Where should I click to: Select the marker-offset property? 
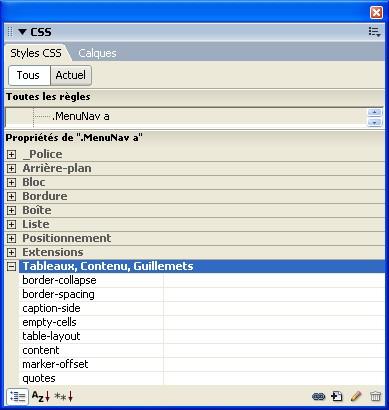pos(55,364)
